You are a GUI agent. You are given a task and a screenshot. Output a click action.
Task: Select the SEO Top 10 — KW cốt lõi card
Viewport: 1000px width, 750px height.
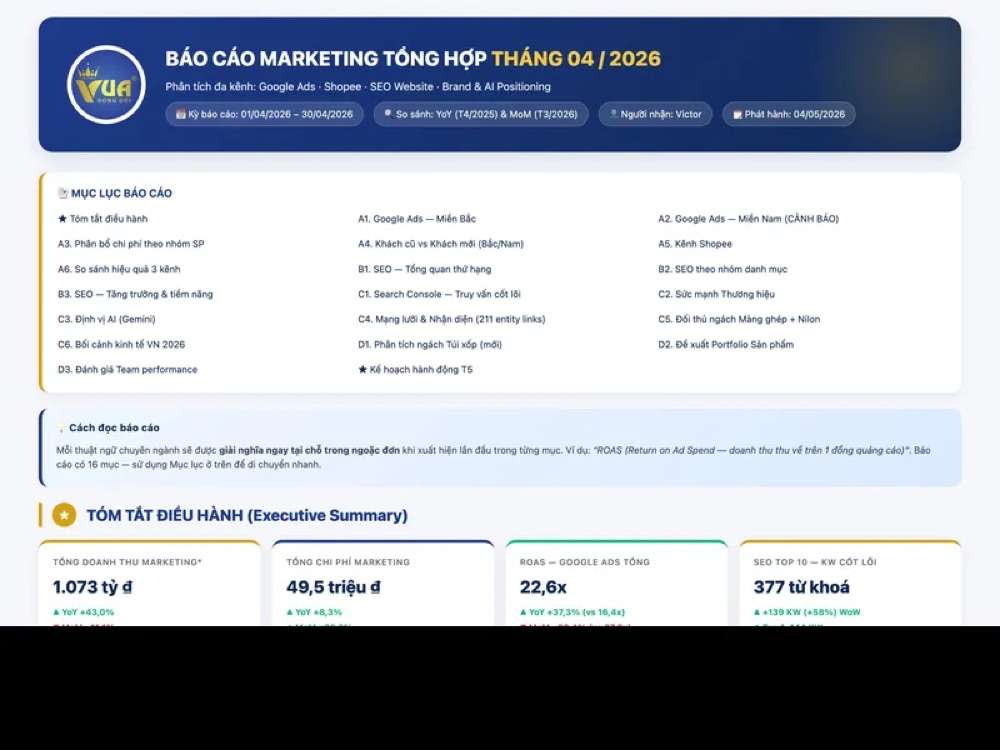(x=850, y=583)
